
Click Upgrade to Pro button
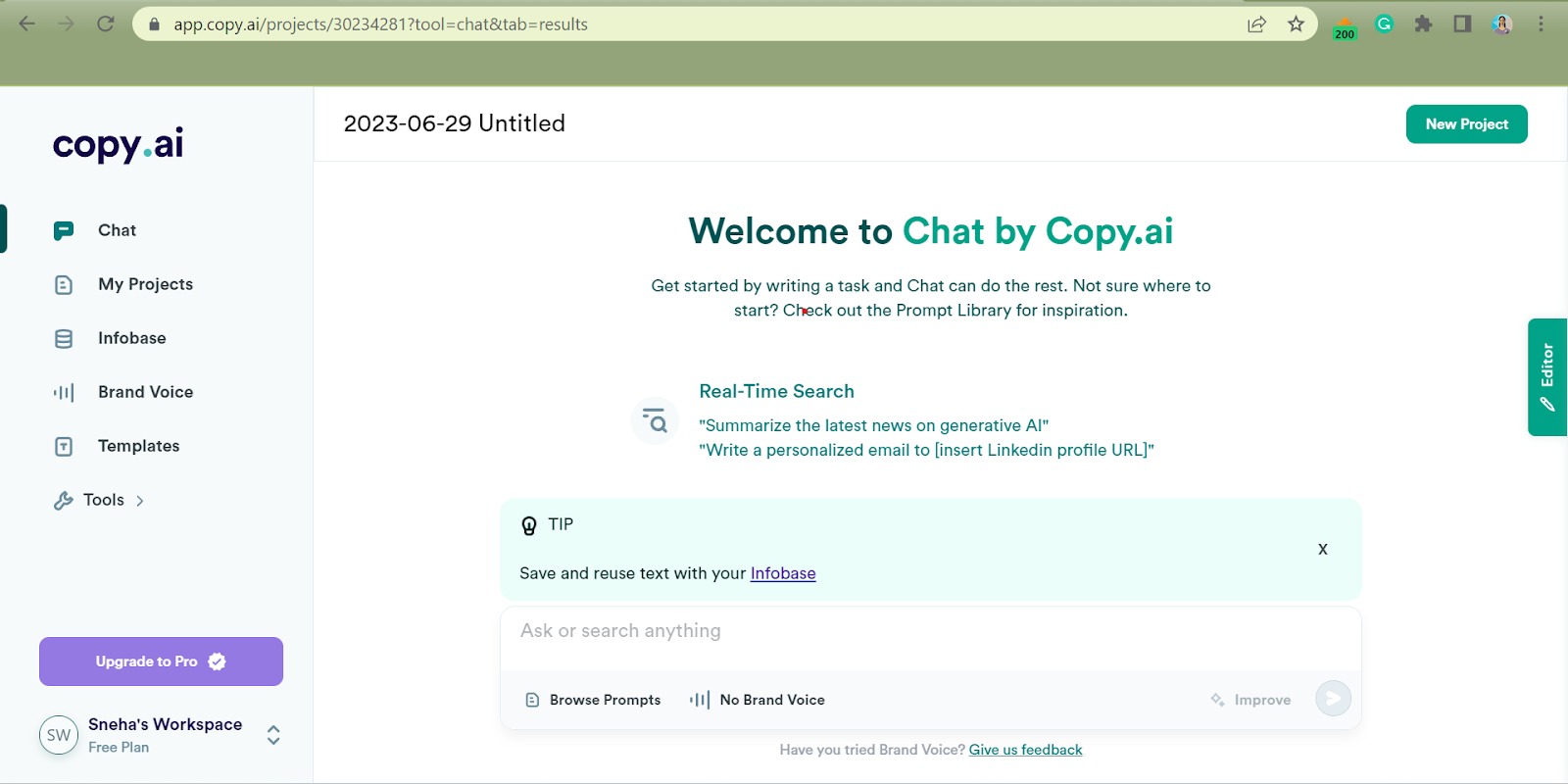(161, 661)
